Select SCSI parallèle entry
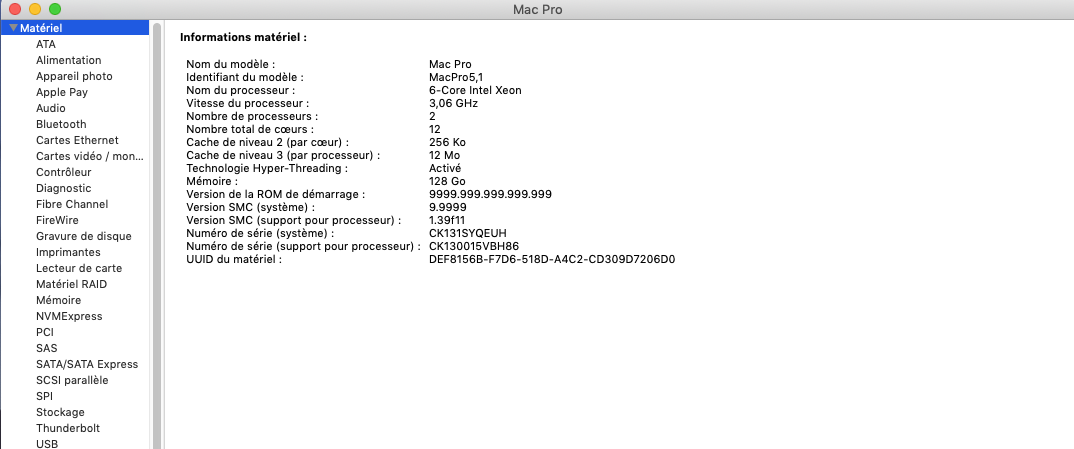1074x449 pixels. click(72, 380)
